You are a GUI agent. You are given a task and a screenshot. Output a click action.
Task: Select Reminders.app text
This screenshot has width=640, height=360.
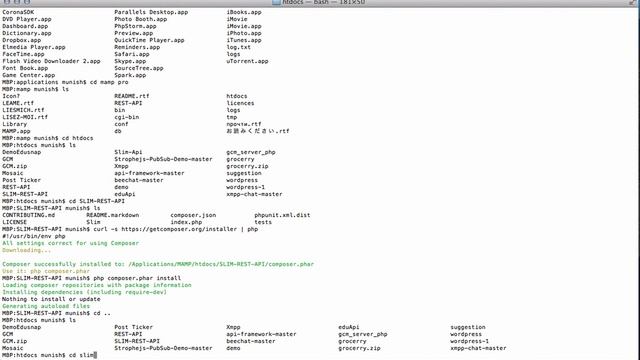(x=137, y=47)
